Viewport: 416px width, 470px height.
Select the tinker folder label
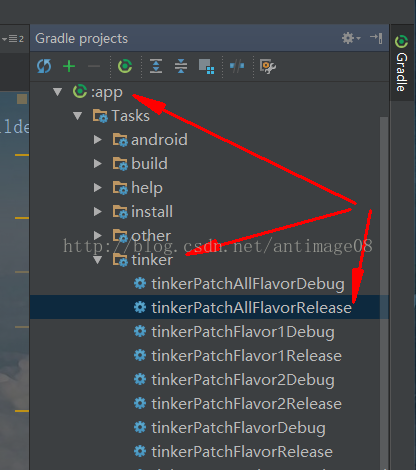[152, 260]
